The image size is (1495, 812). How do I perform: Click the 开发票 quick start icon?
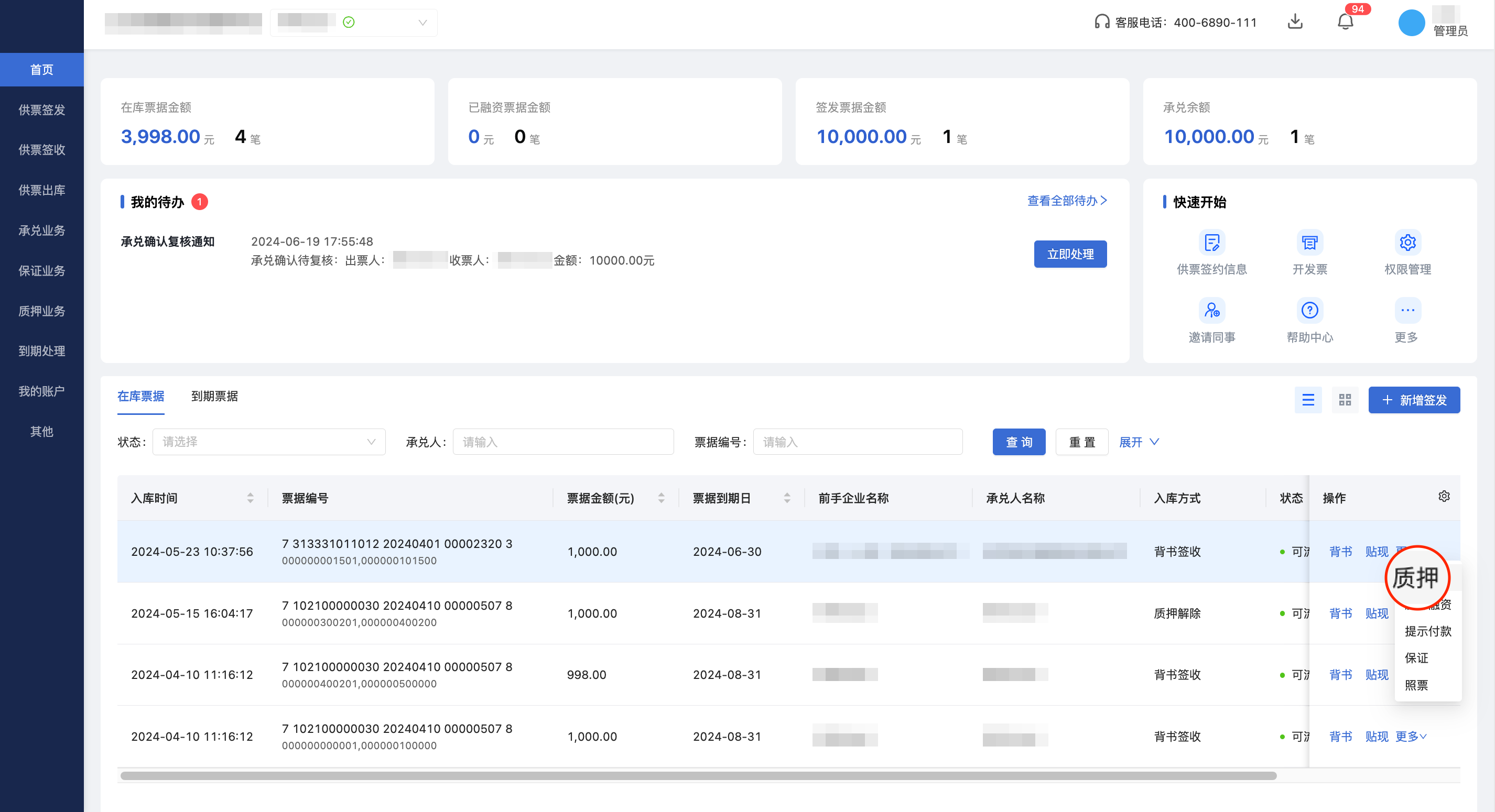click(1309, 243)
